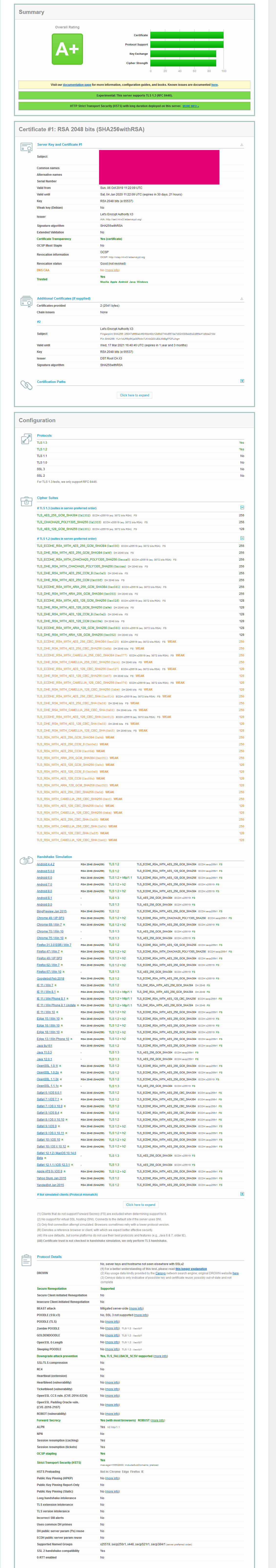This screenshot has width=276, height=1568.
Task: Click 'Click here to expand' under Certification Paths
Action: click(x=134, y=395)
